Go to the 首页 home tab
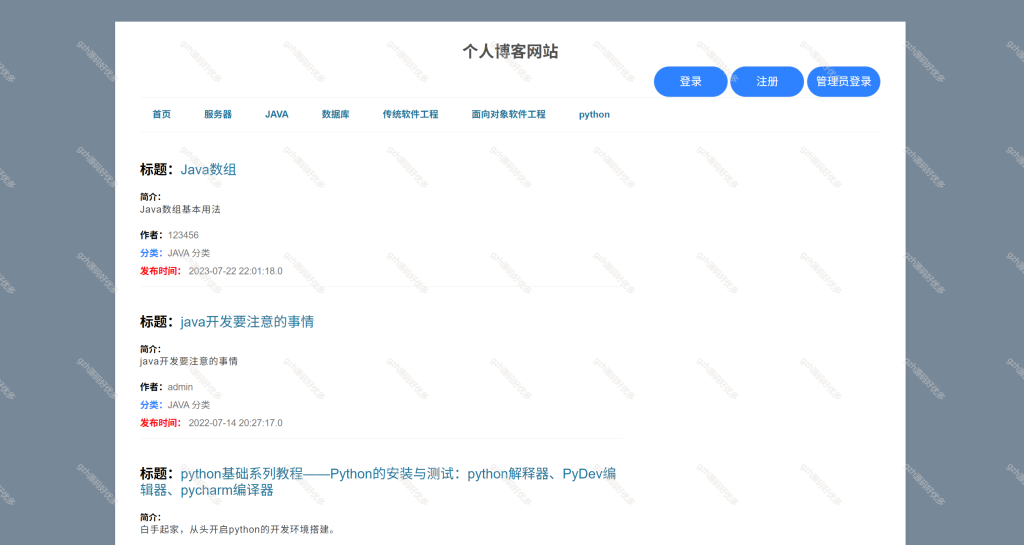This screenshot has height=545, width=1024. click(161, 114)
